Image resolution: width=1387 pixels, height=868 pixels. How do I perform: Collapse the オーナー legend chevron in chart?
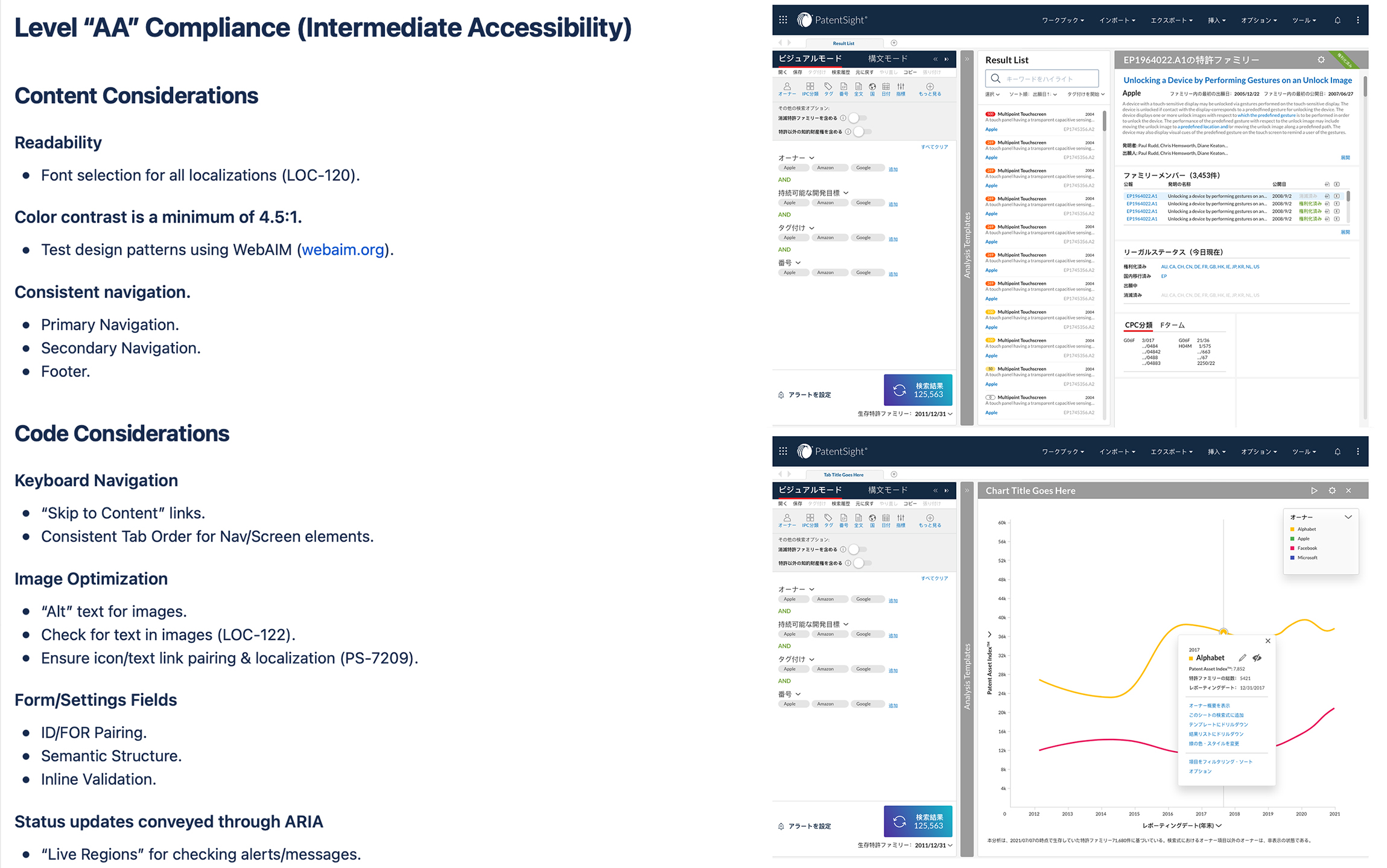point(1348,517)
